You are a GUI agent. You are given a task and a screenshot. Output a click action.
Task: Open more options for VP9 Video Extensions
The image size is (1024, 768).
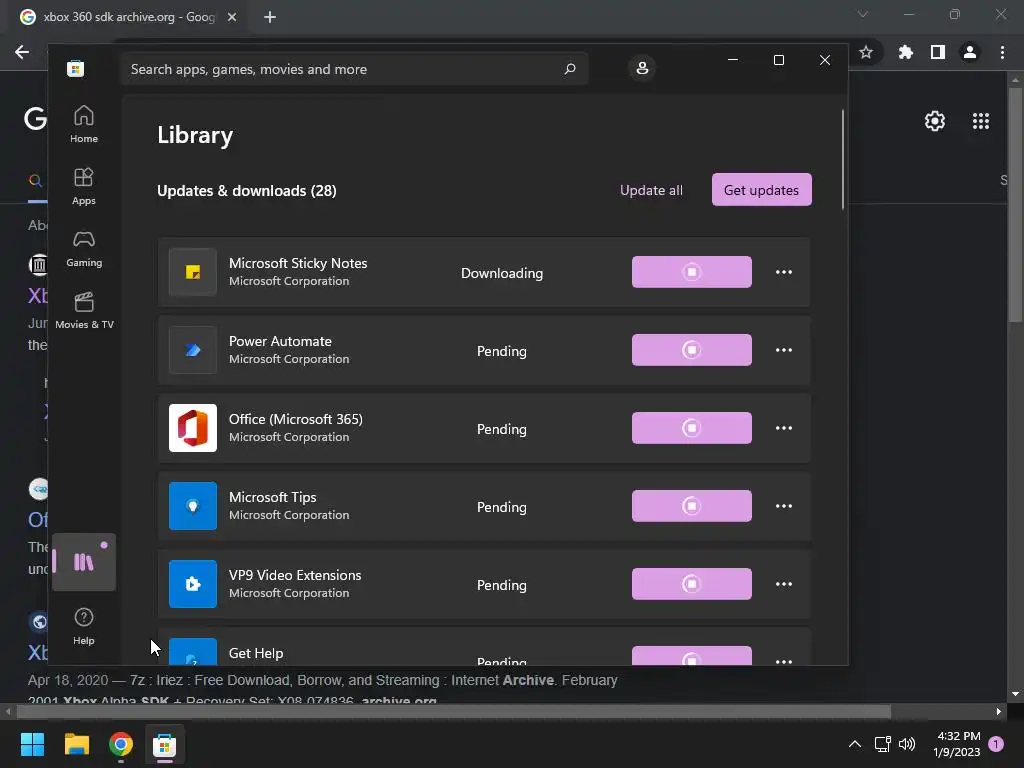784,584
